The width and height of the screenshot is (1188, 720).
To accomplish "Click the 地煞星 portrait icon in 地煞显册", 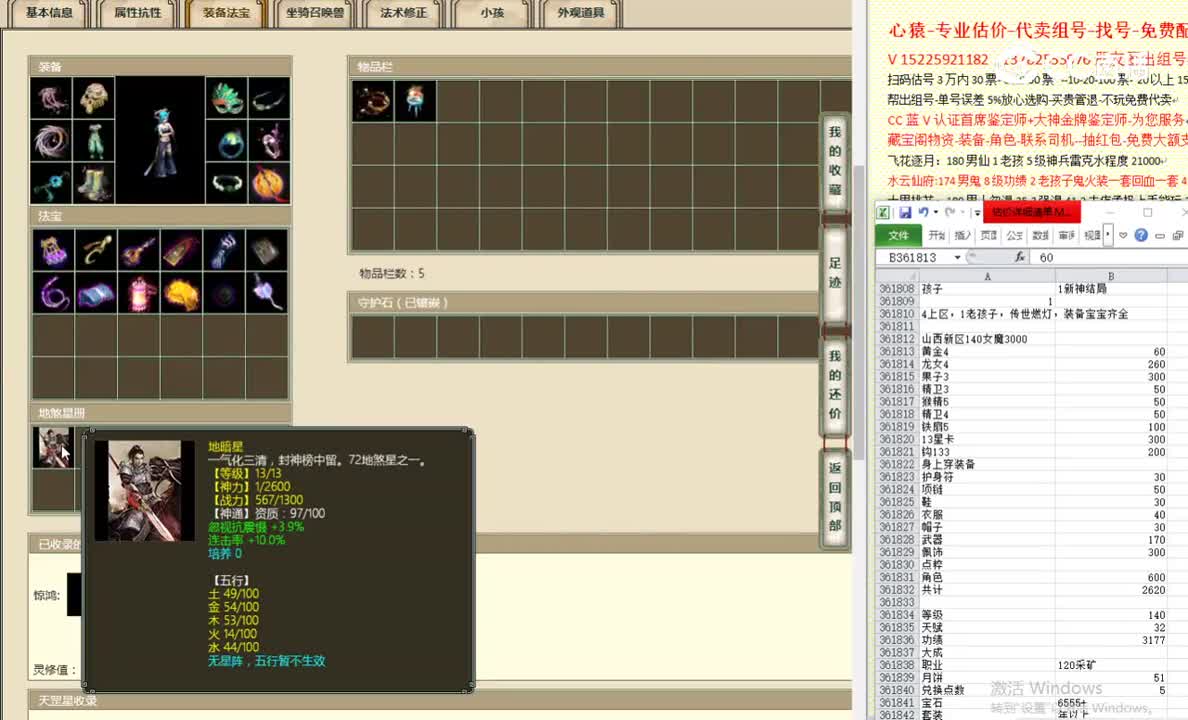I will [x=53, y=448].
